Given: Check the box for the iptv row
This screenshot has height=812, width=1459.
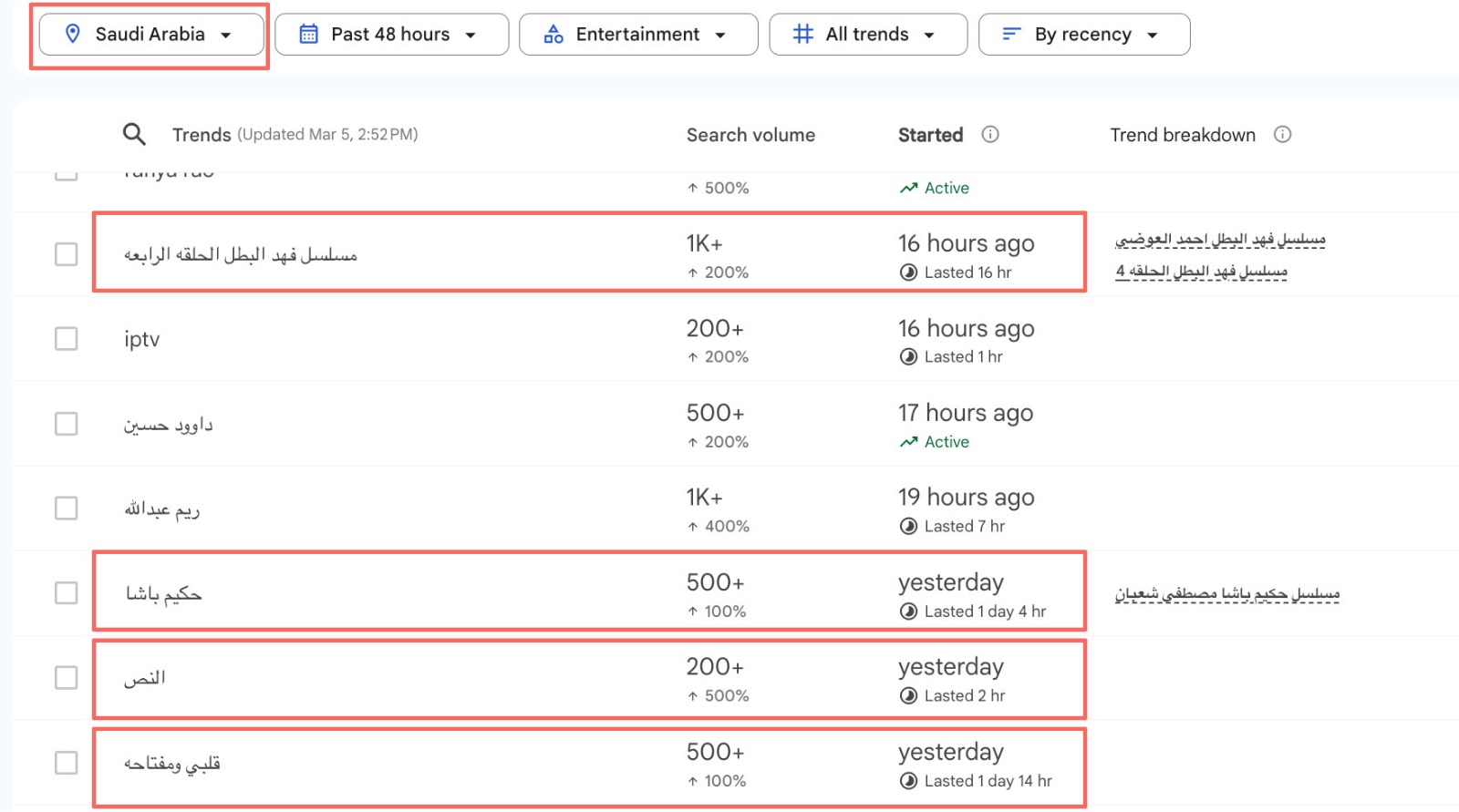Looking at the screenshot, I should 67,339.
